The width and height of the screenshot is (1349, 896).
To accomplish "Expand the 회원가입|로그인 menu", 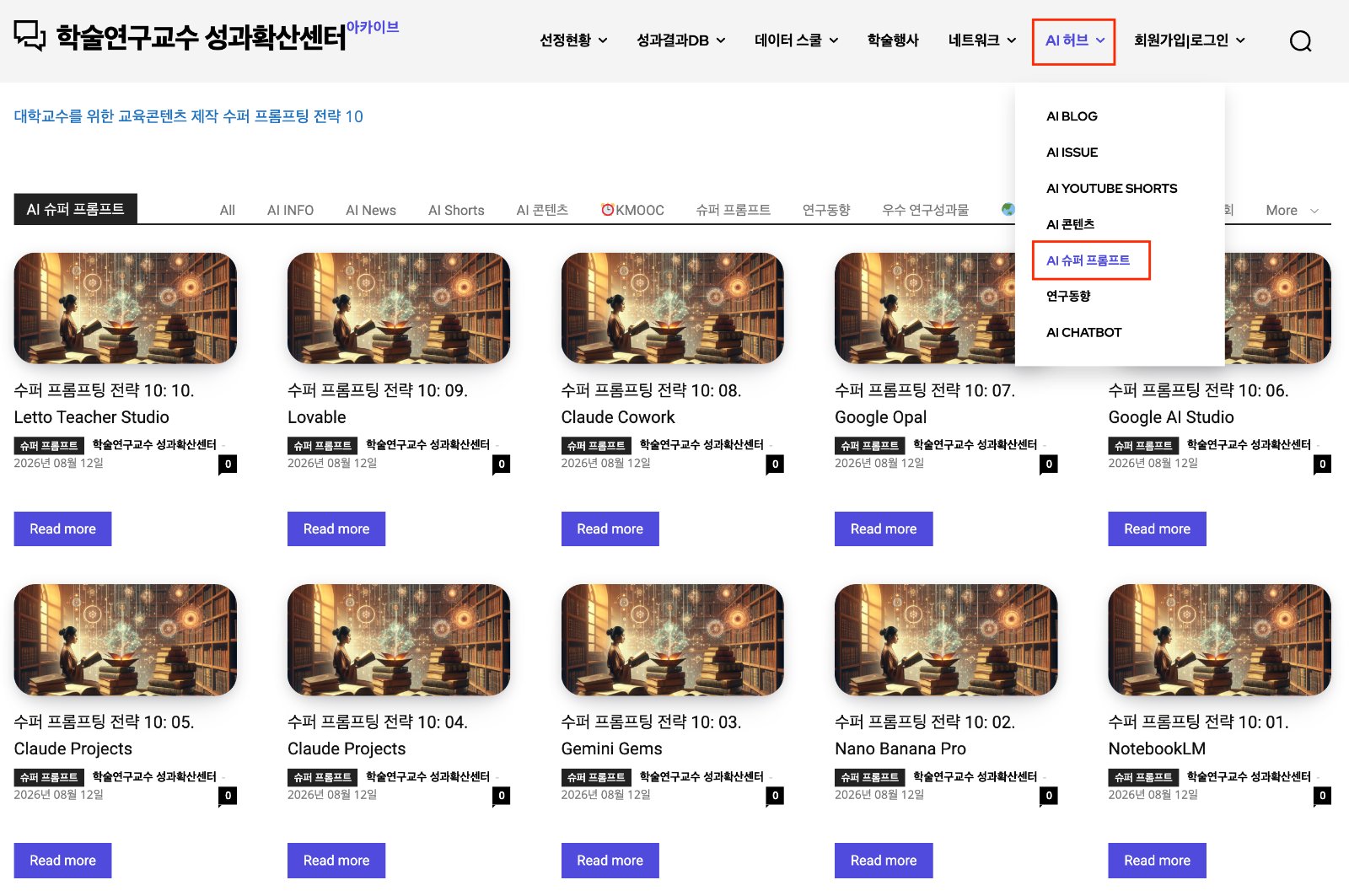I will pyautogui.click(x=1190, y=40).
